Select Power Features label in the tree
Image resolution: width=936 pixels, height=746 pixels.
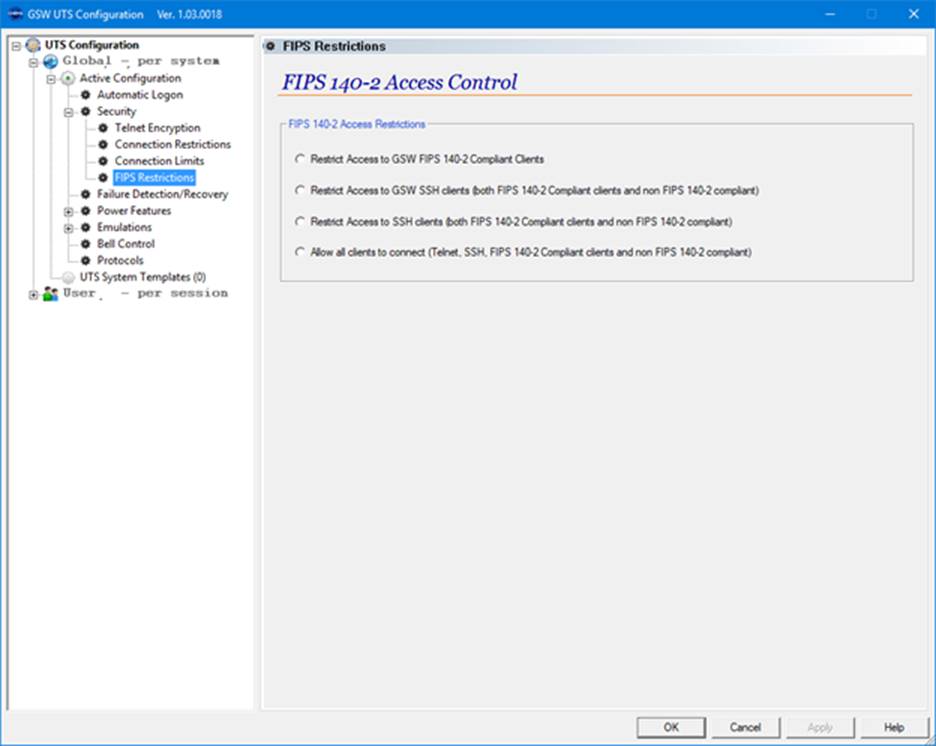pyautogui.click(x=134, y=211)
